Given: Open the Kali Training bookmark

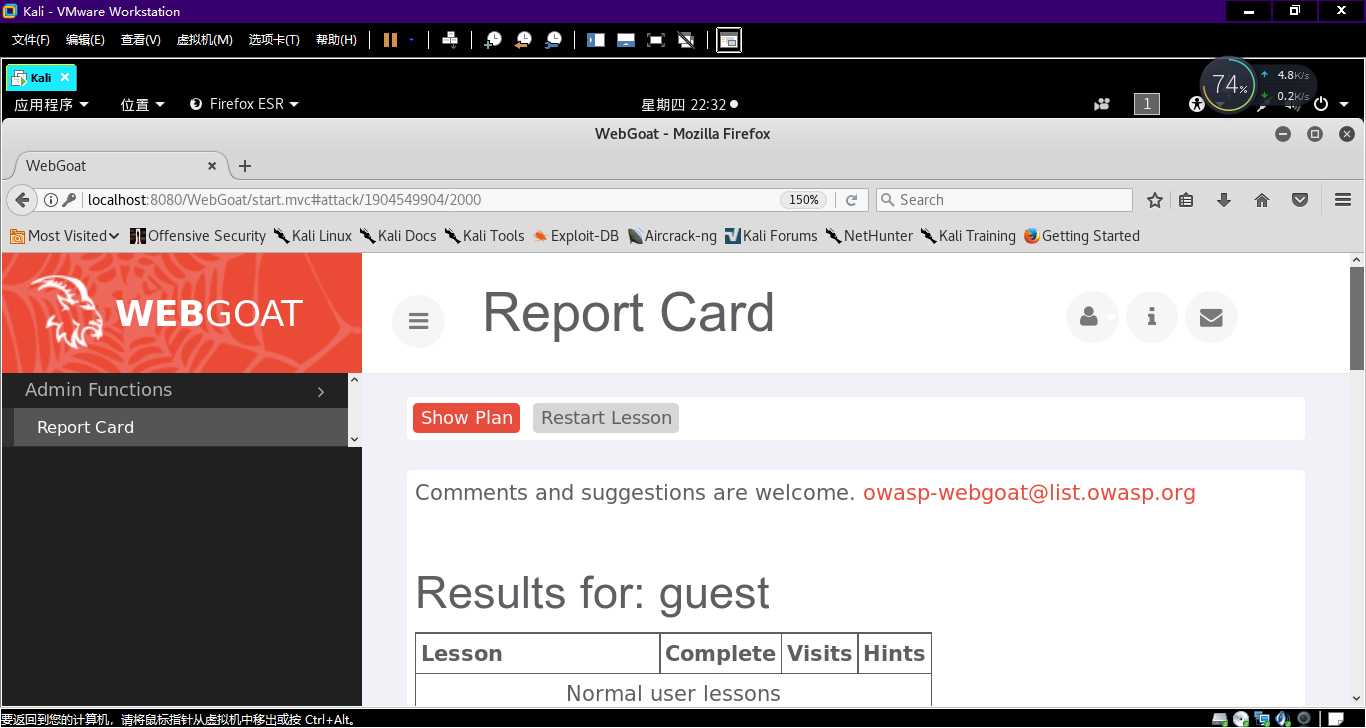Looking at the screenshot, I should point(968,236).
